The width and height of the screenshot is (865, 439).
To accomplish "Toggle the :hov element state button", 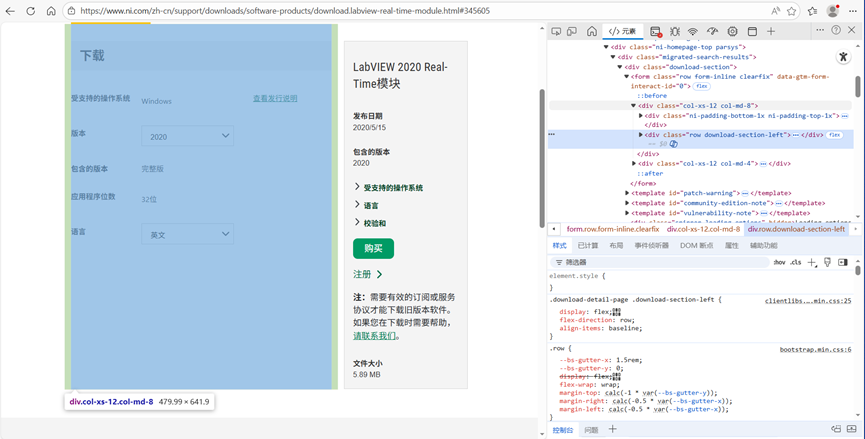I will [x=779, y=263].
